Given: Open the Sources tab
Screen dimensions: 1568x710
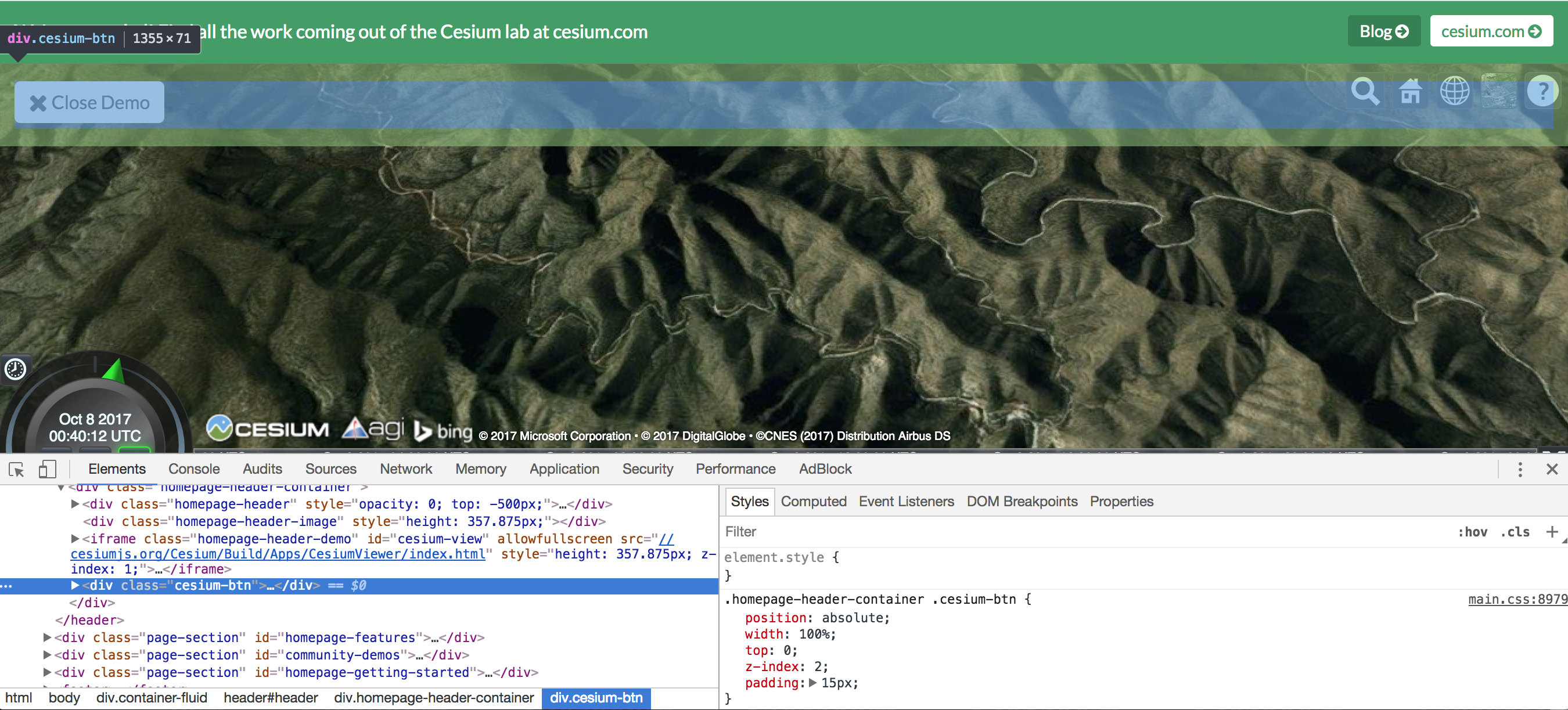Looking at the screenshot, I should click(330, 469).
